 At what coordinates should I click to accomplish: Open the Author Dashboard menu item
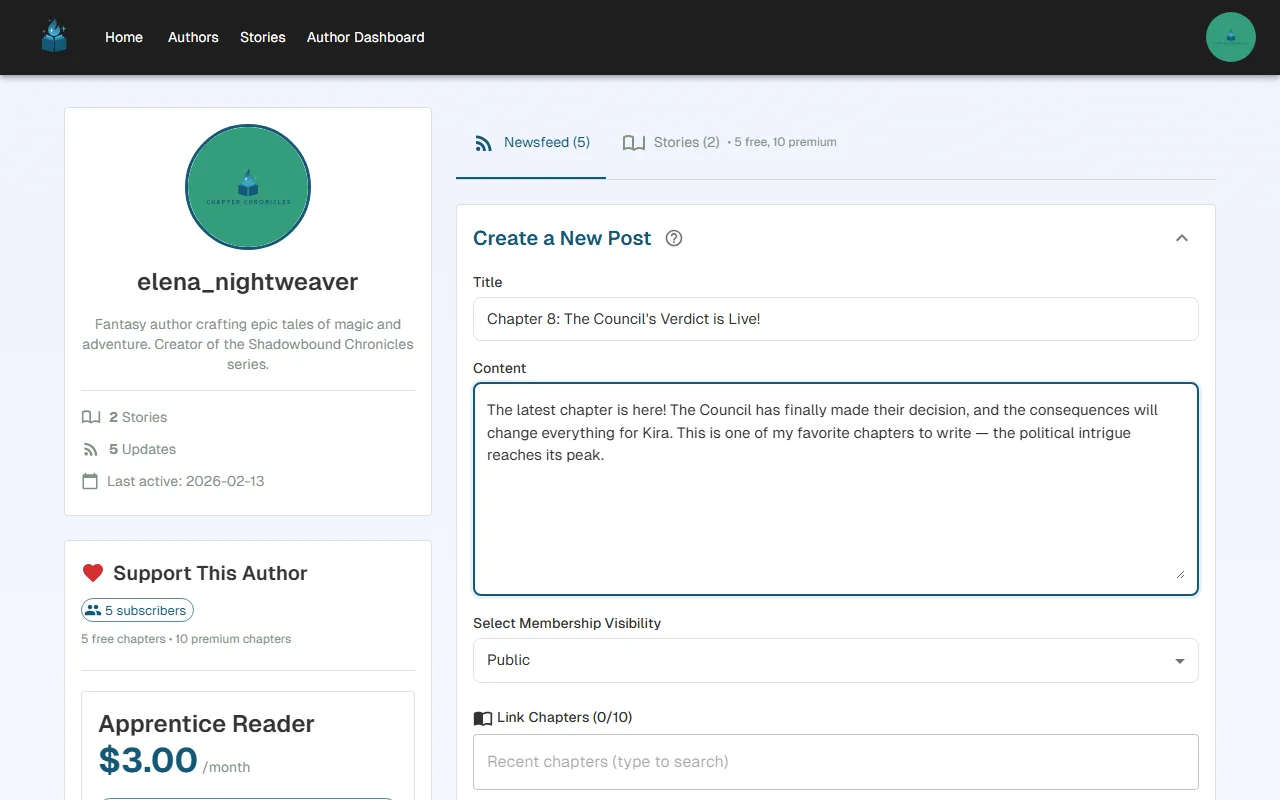tap(365, 37)
